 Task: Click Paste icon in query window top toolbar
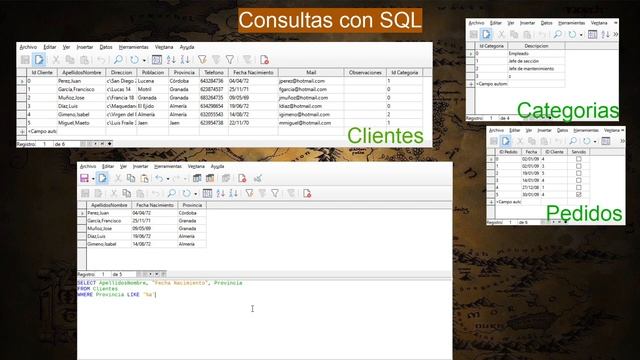(144, 178)
